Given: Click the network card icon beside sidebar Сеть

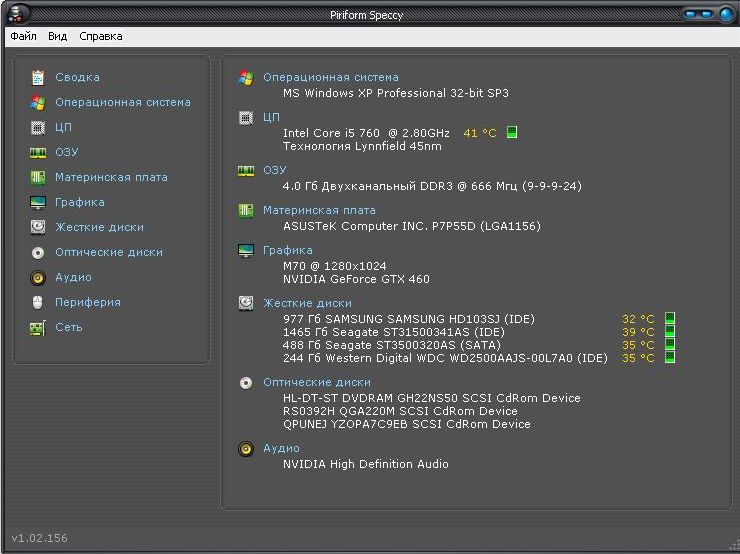Looking at the screenshot, I should pyautogui.click(x=38, y=327).
